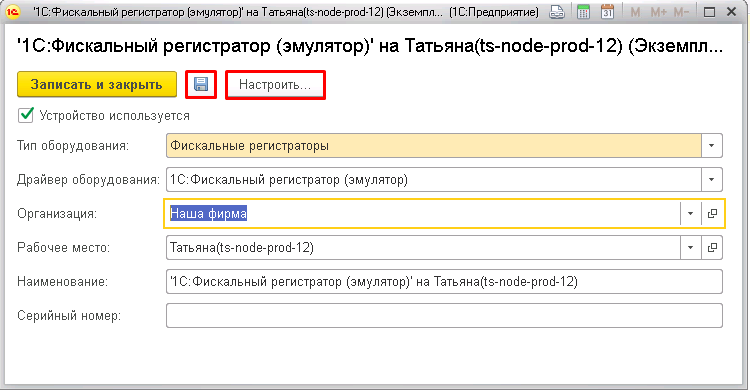This screenshot has height=390, width=750.
Task: Maximize the window
Action: [709, 12]
